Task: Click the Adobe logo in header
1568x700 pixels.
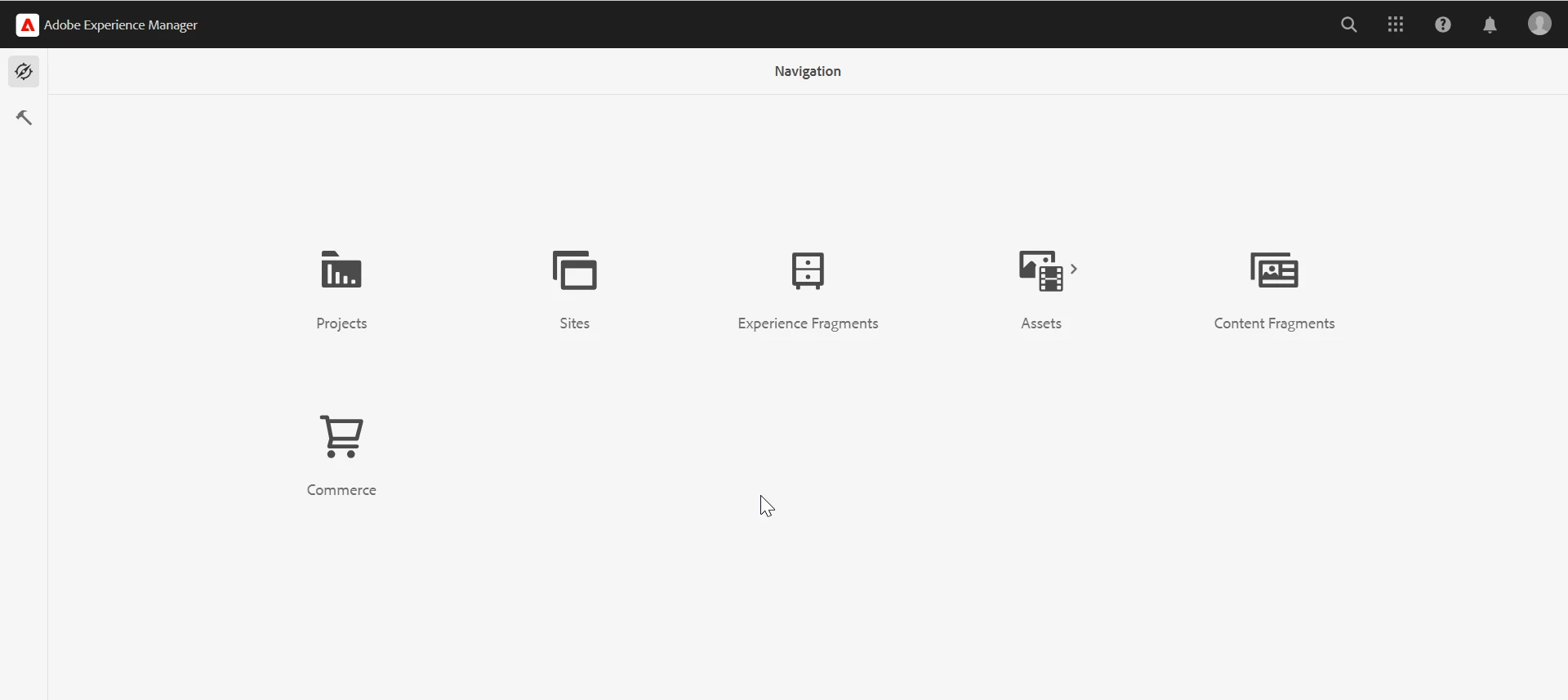Action: [27, 25]
